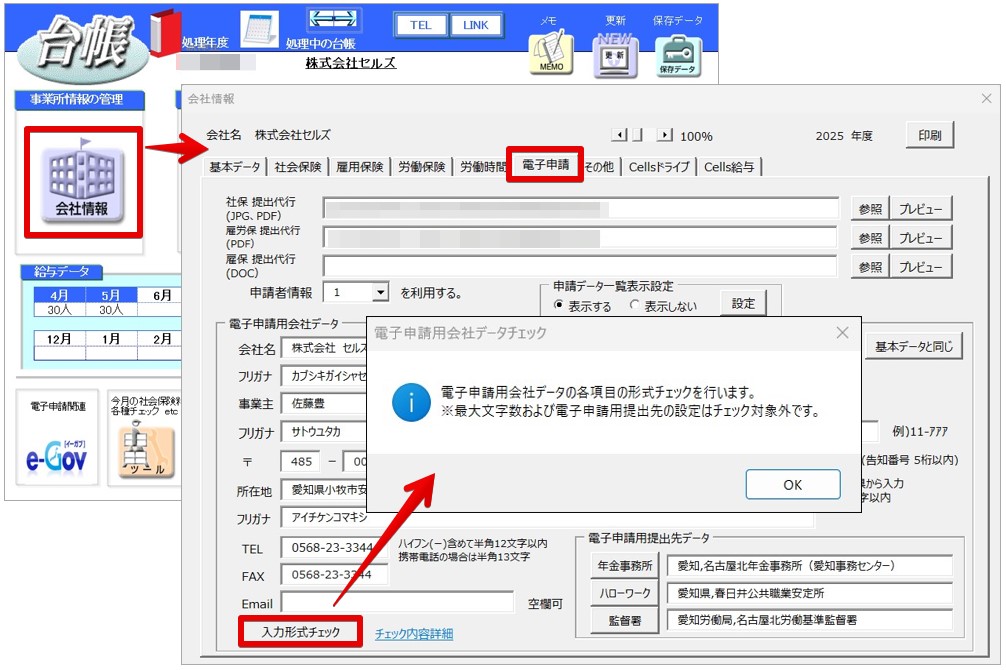Select the 労働保険 tab

pos(424,167)
